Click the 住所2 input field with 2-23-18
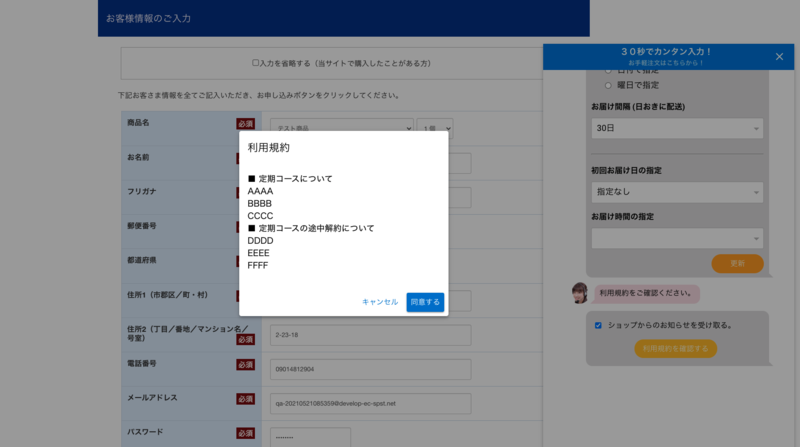The width and height of the screenshot is (800, 447). coord(370,335)
